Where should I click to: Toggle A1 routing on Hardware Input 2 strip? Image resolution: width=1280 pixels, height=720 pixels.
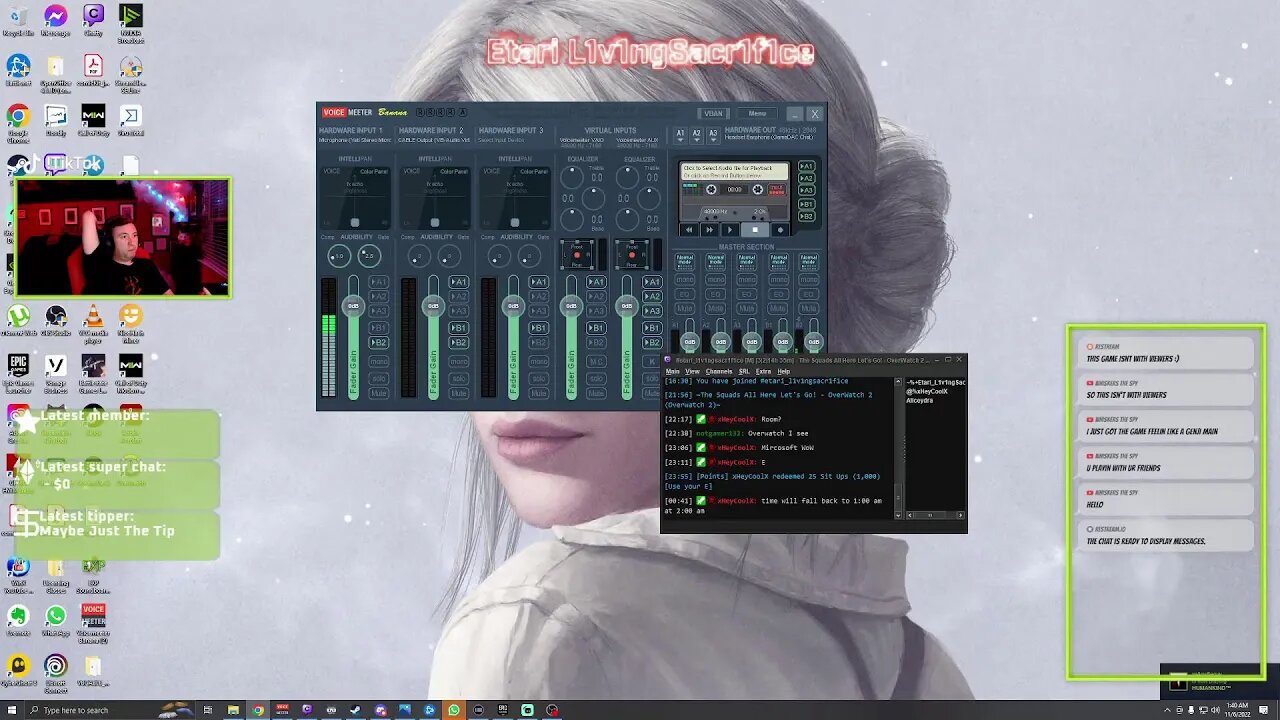point(458,282)
